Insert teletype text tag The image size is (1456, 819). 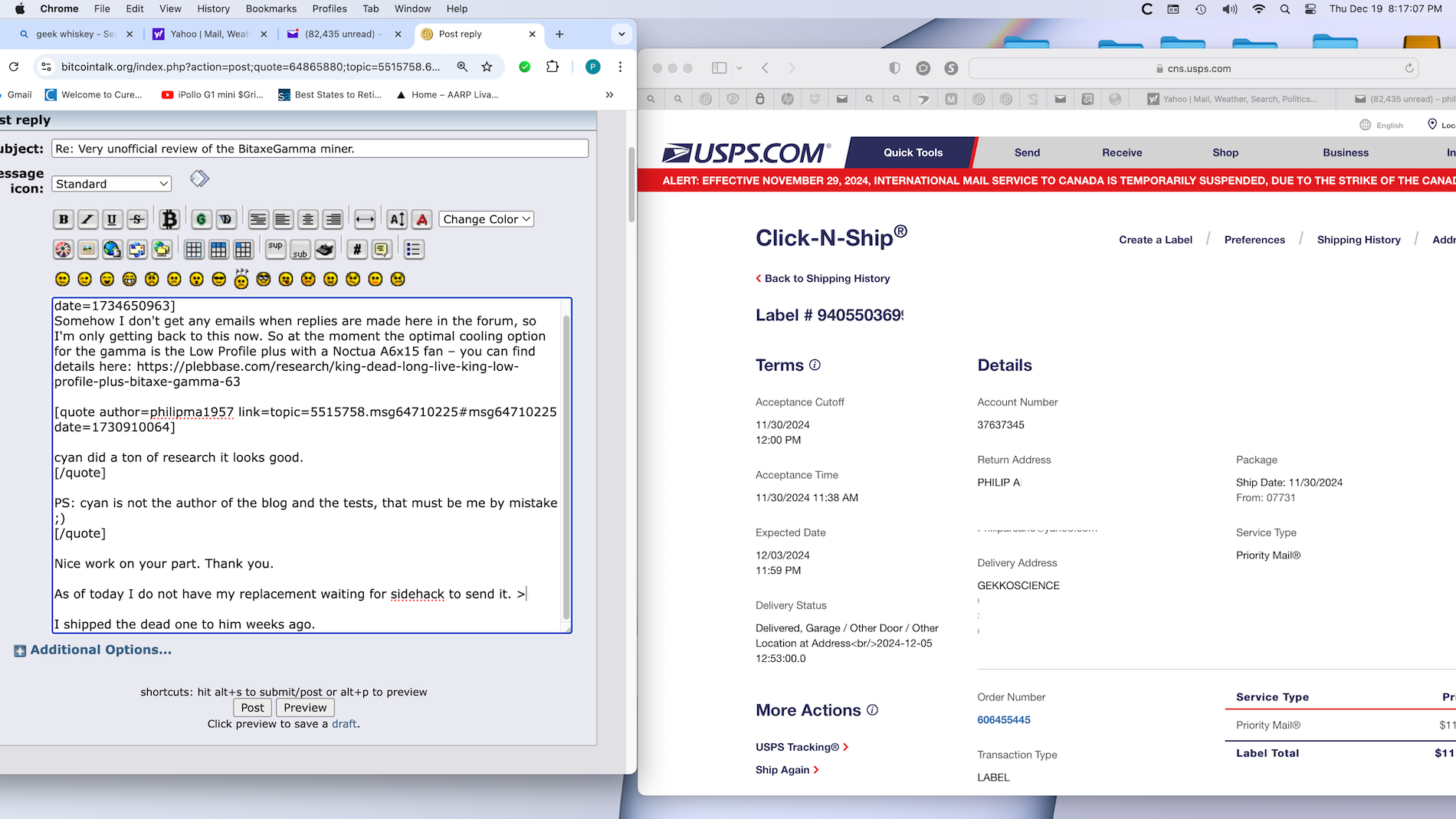coord(325,249)
